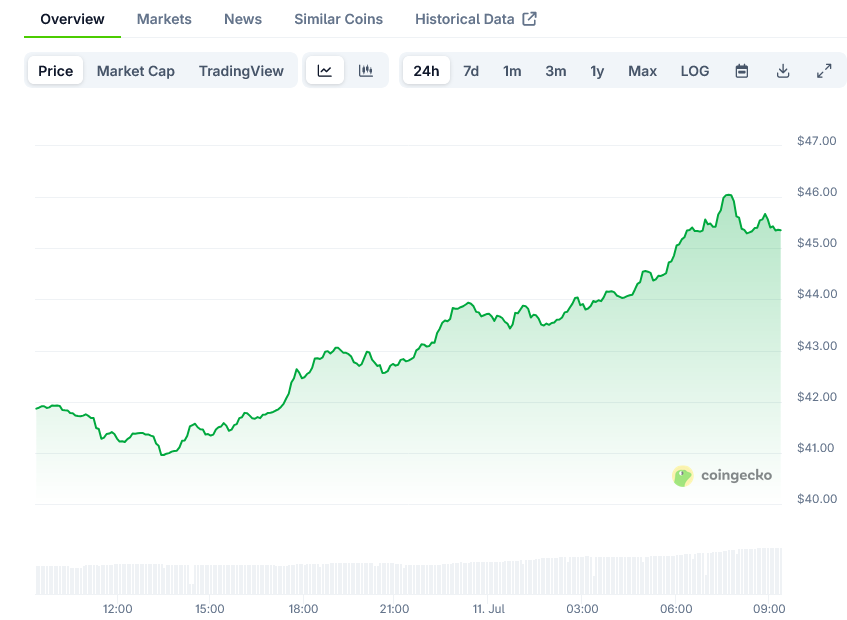Switch to line chart view
The image size is (847, 620).
tap(325, 71)
